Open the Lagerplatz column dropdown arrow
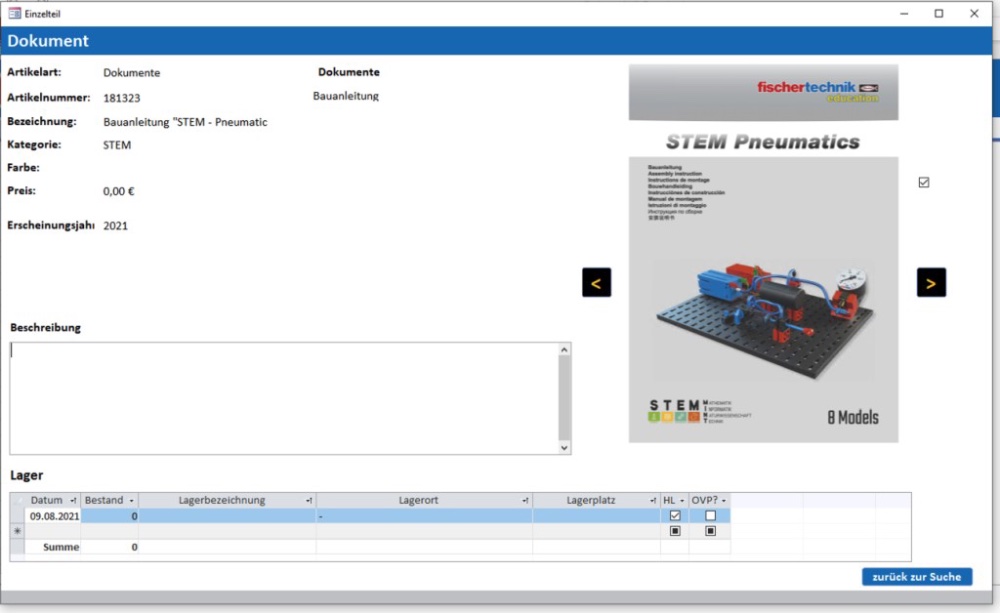 coord(652,501)
